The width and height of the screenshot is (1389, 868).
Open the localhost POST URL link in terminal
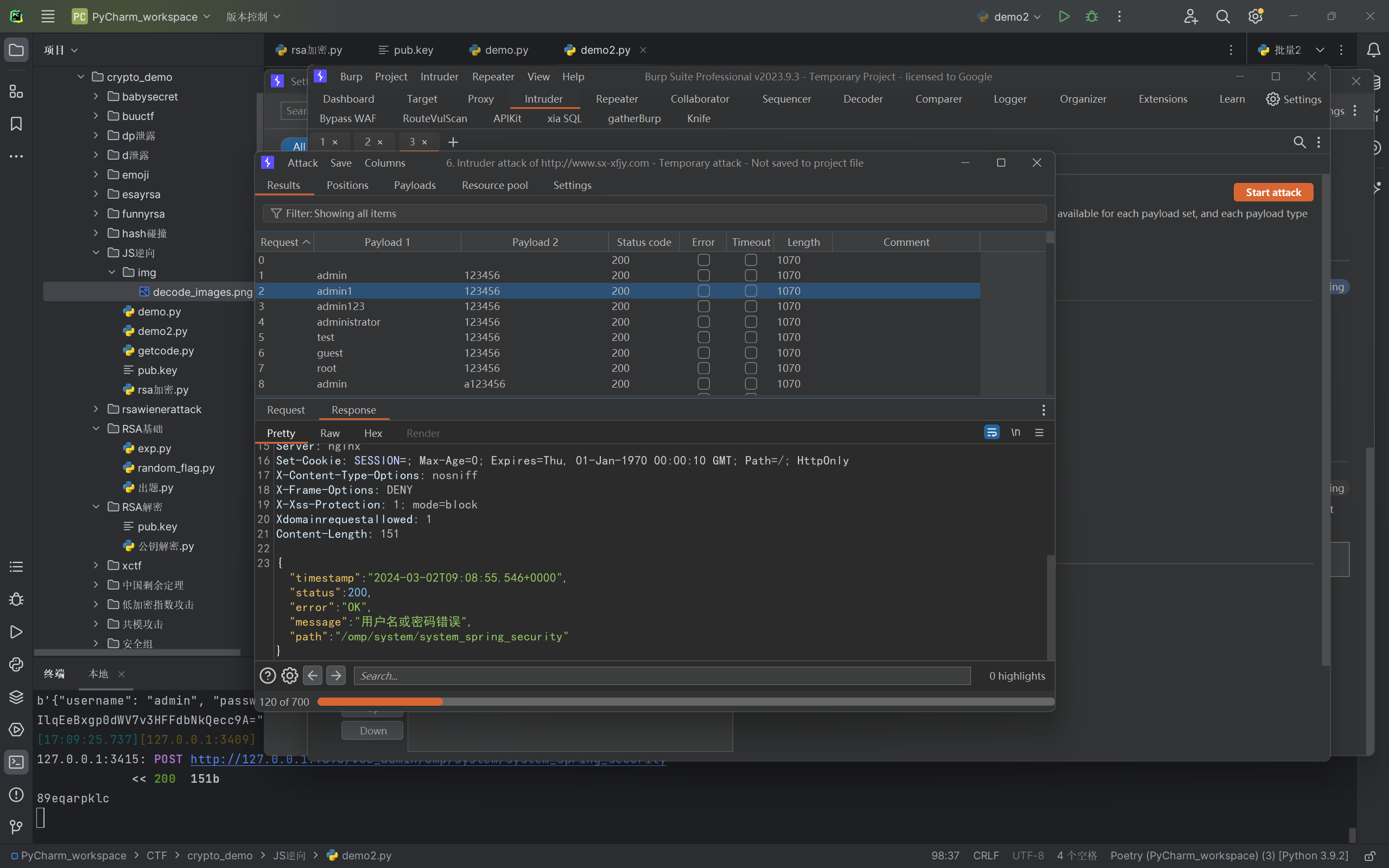pyautogui.click(x=428, y=759)
